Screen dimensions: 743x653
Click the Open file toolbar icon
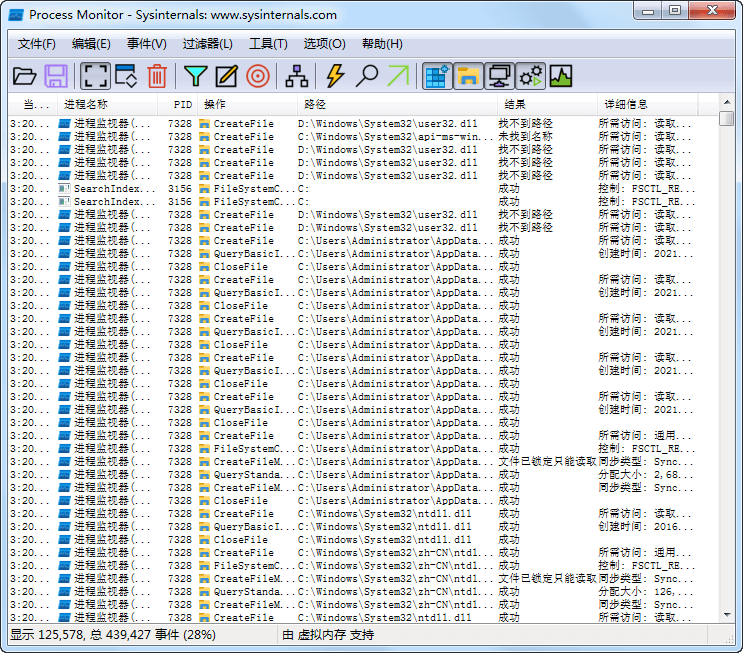[x=24, y=75]
